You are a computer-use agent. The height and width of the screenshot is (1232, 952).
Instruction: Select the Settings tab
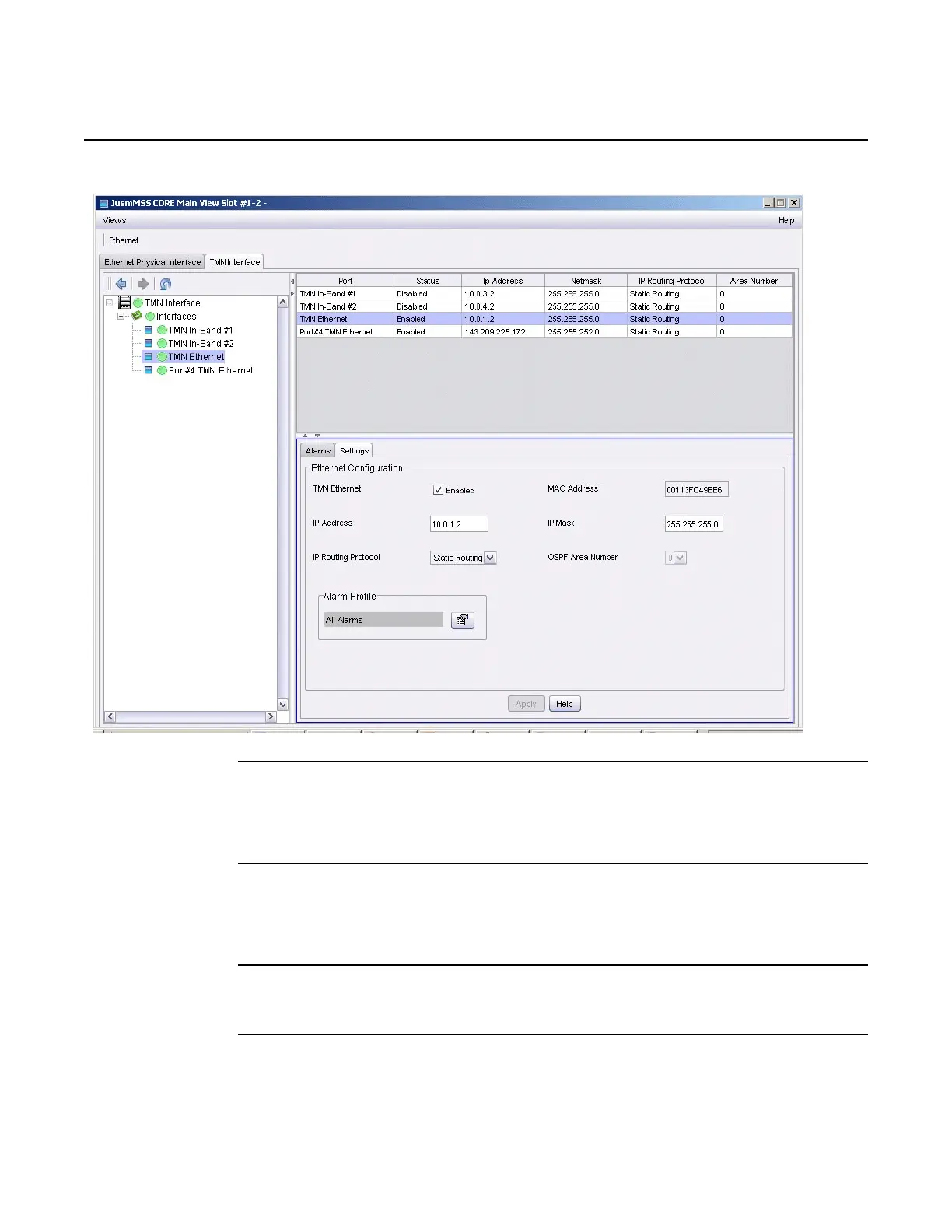tap(354, 450)
